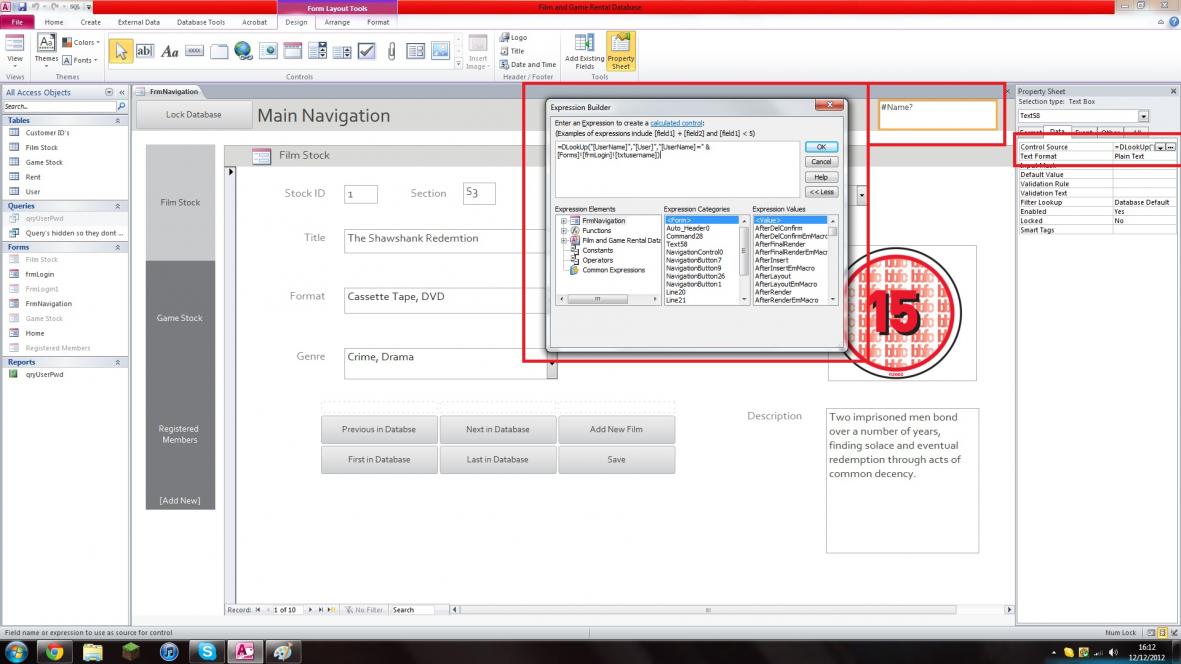Open the calculated control help link
Image resolution: width=1181 pixels, height=664 pixels.
click(677, 123)
